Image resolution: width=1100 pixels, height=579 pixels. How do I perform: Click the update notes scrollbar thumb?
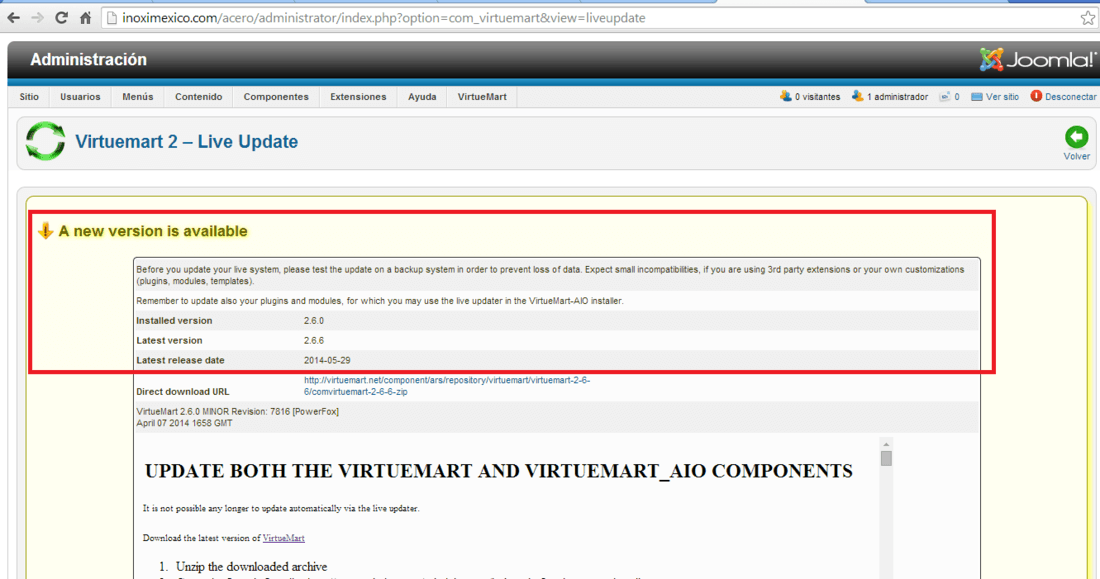(x=886, y=458)
